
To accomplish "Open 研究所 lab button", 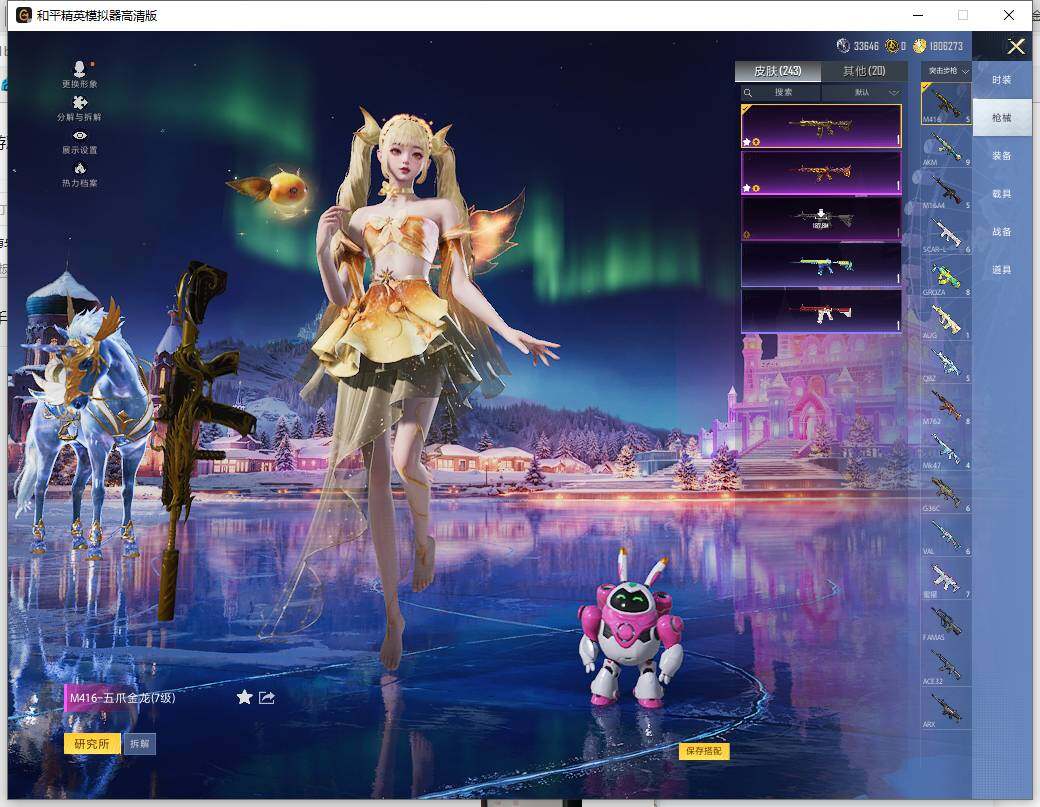I will point(92,743).
